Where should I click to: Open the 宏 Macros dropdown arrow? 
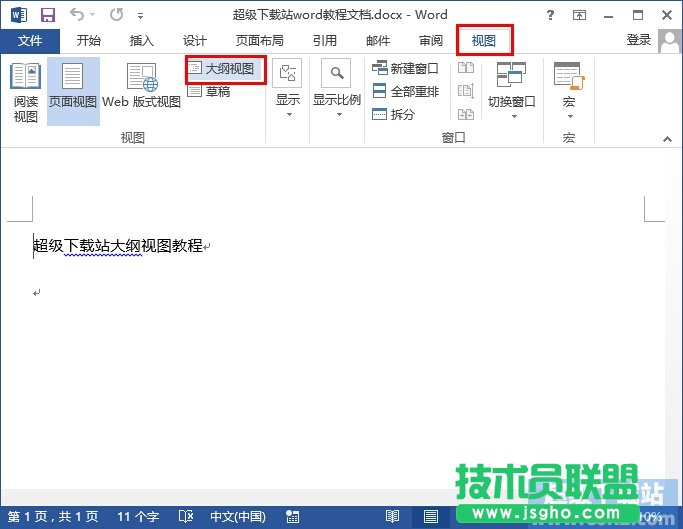(x=570, y=116)
